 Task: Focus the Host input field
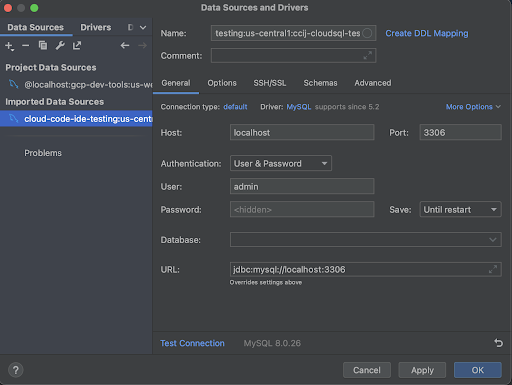click(x=302, y=132)
